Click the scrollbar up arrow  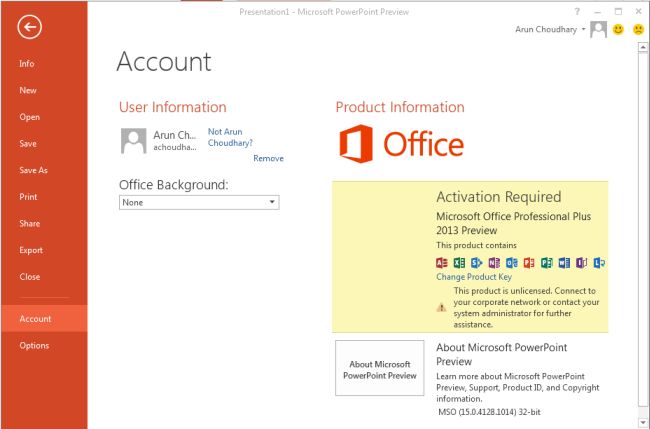(x=643, y=47)
